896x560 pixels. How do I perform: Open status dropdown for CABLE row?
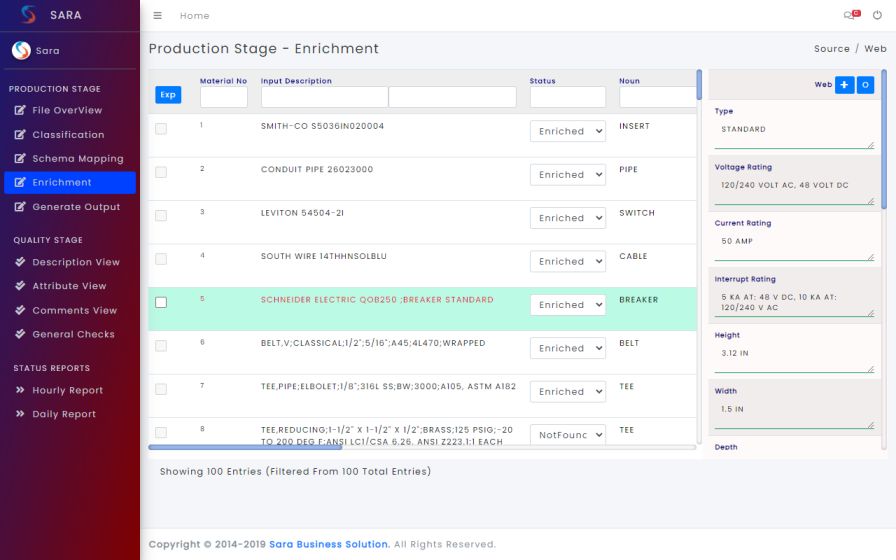[567, 261]
